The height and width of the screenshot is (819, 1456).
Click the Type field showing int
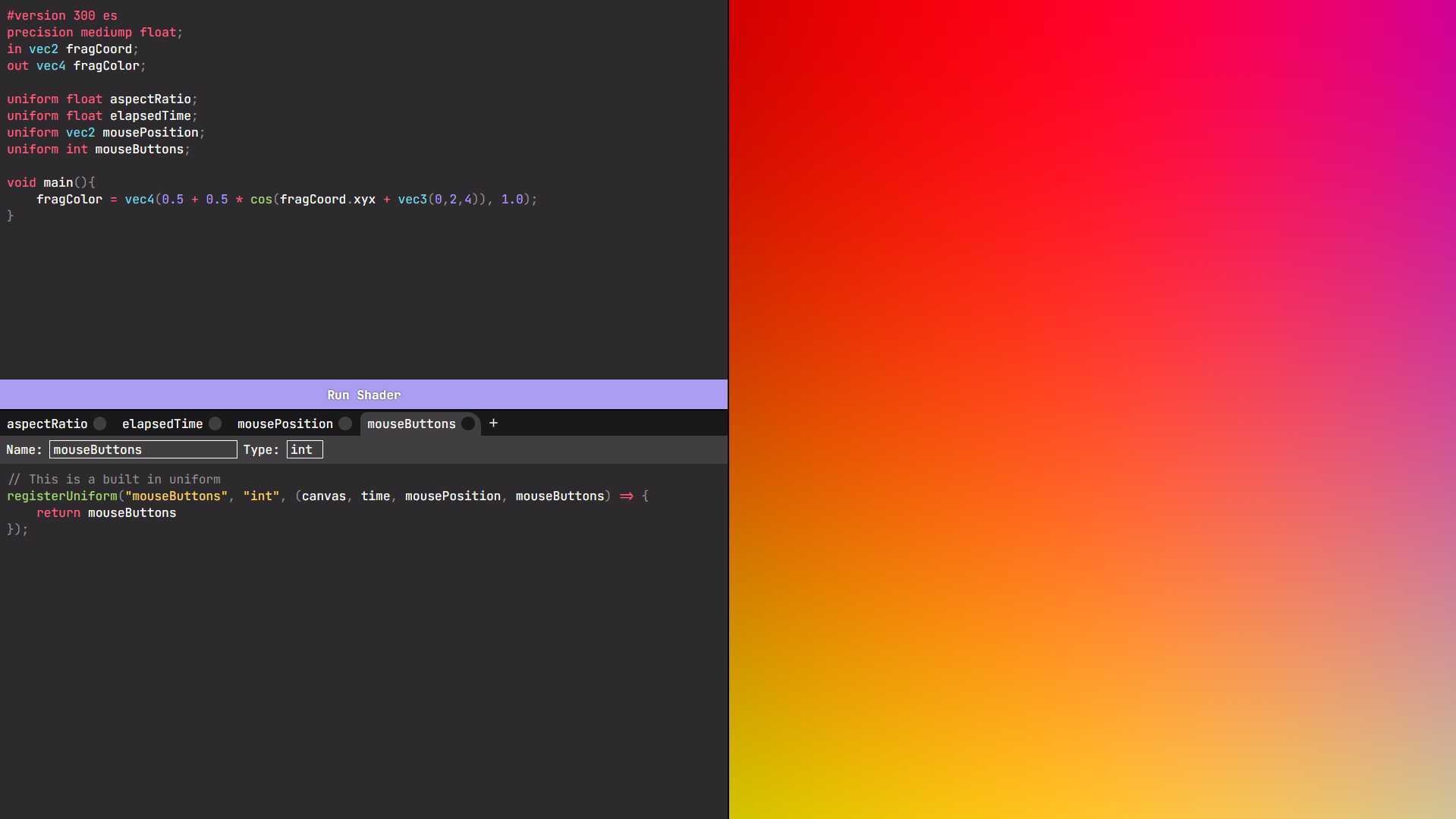click(x=304, y=449)
